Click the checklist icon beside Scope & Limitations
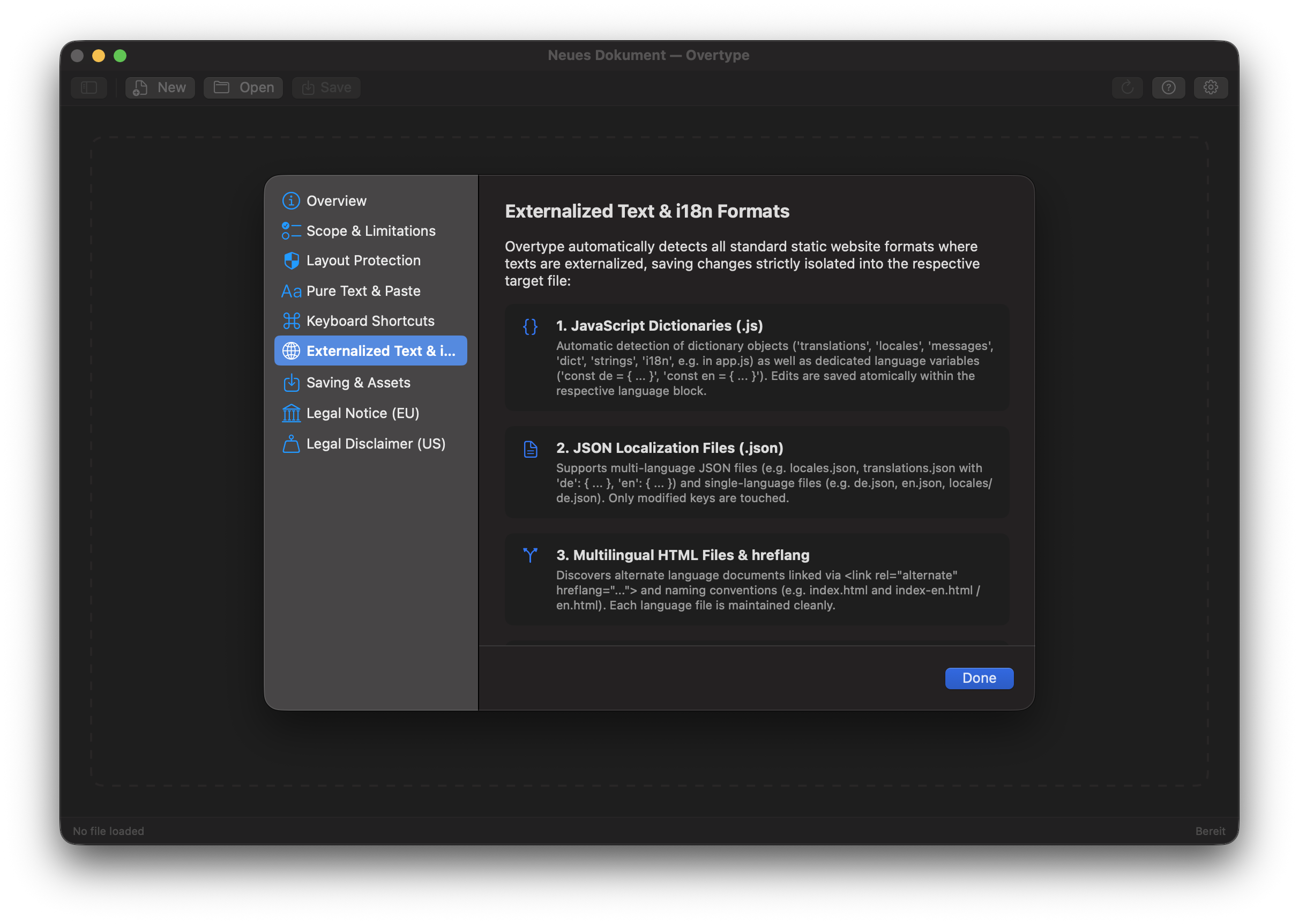 [x=291, y=231]
